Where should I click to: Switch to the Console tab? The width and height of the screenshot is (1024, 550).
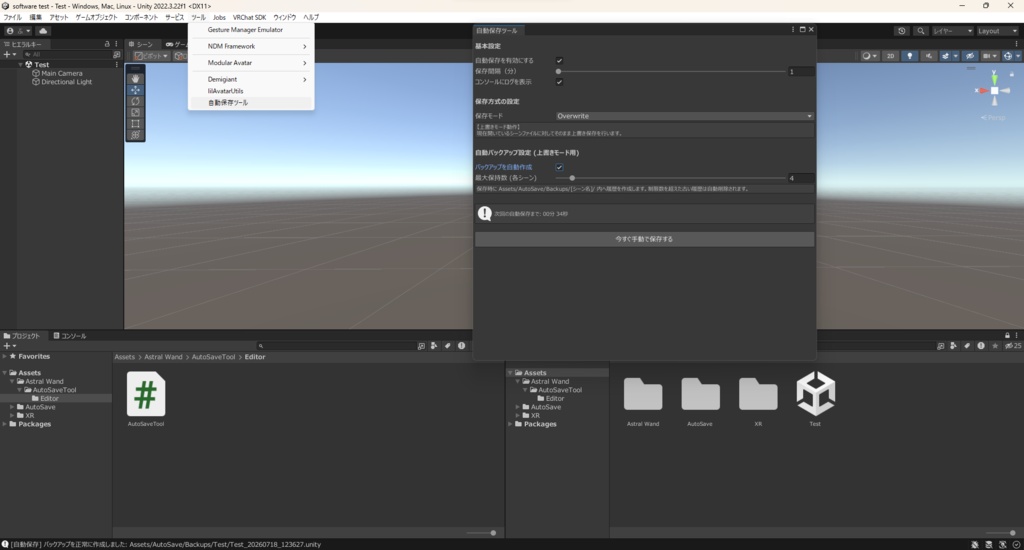point(70,336)
